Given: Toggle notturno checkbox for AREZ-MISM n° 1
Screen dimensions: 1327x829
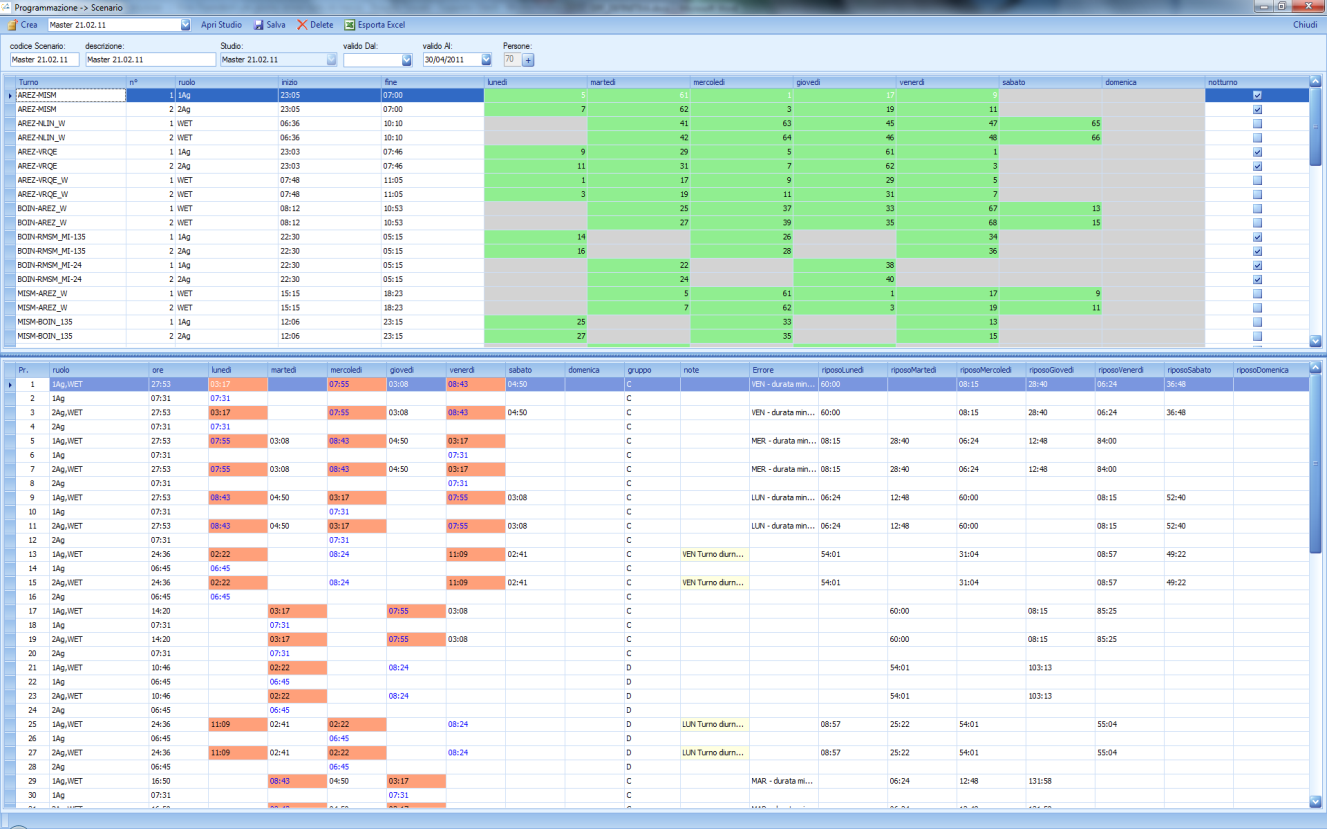Looking at the screenshot, I should [x=1257, y=95].
